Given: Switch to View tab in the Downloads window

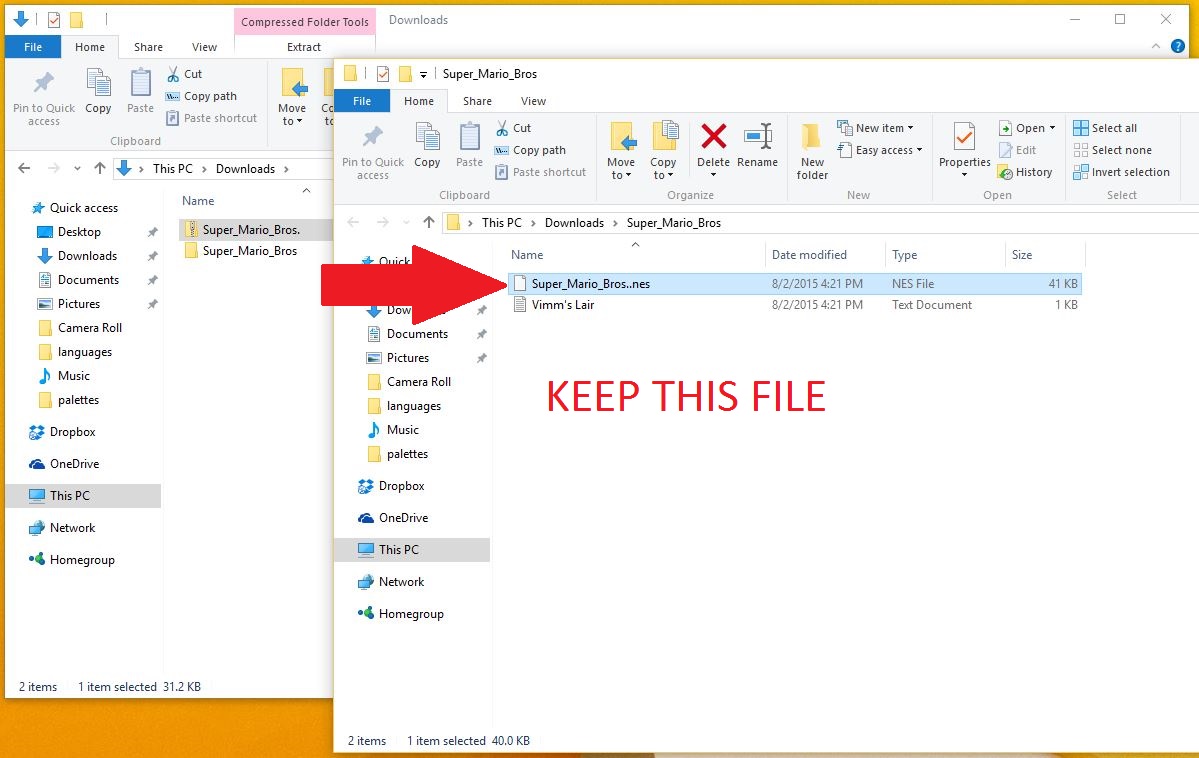Looking at the screenshot, I should pos(204,47).
